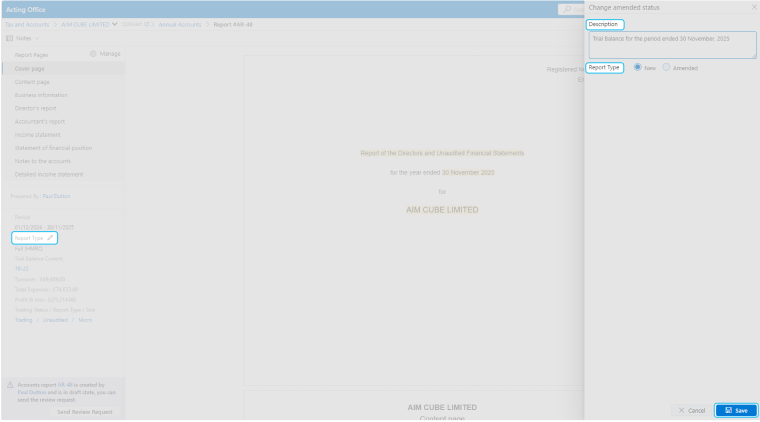Image resolution: width=760 pixels, height=422 pixels.
Task: Click the Cancel button
Action: pyautogui.click(x=689, y=410)
